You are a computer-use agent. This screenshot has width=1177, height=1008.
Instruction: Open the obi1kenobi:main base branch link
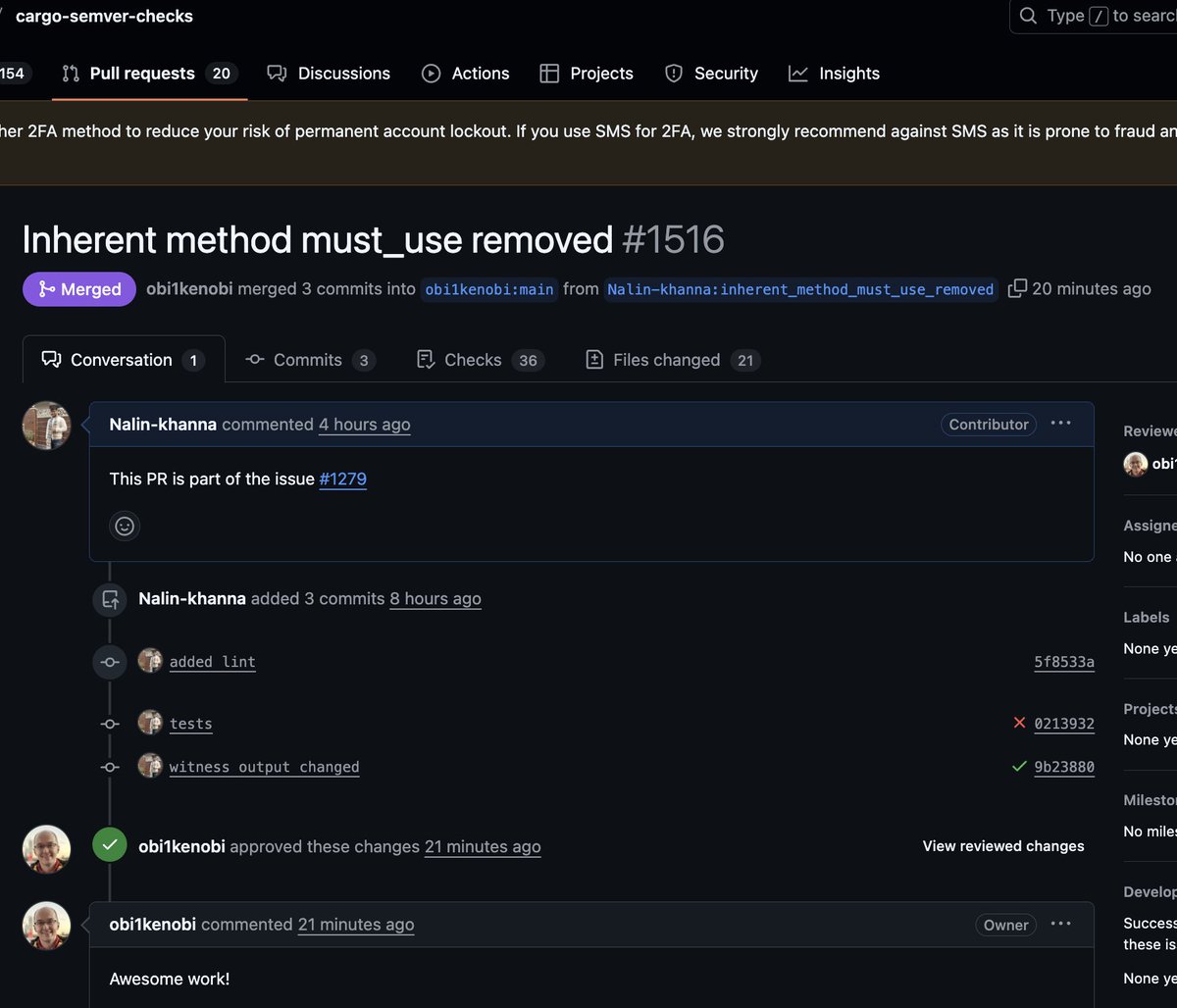tap(489, 289)
